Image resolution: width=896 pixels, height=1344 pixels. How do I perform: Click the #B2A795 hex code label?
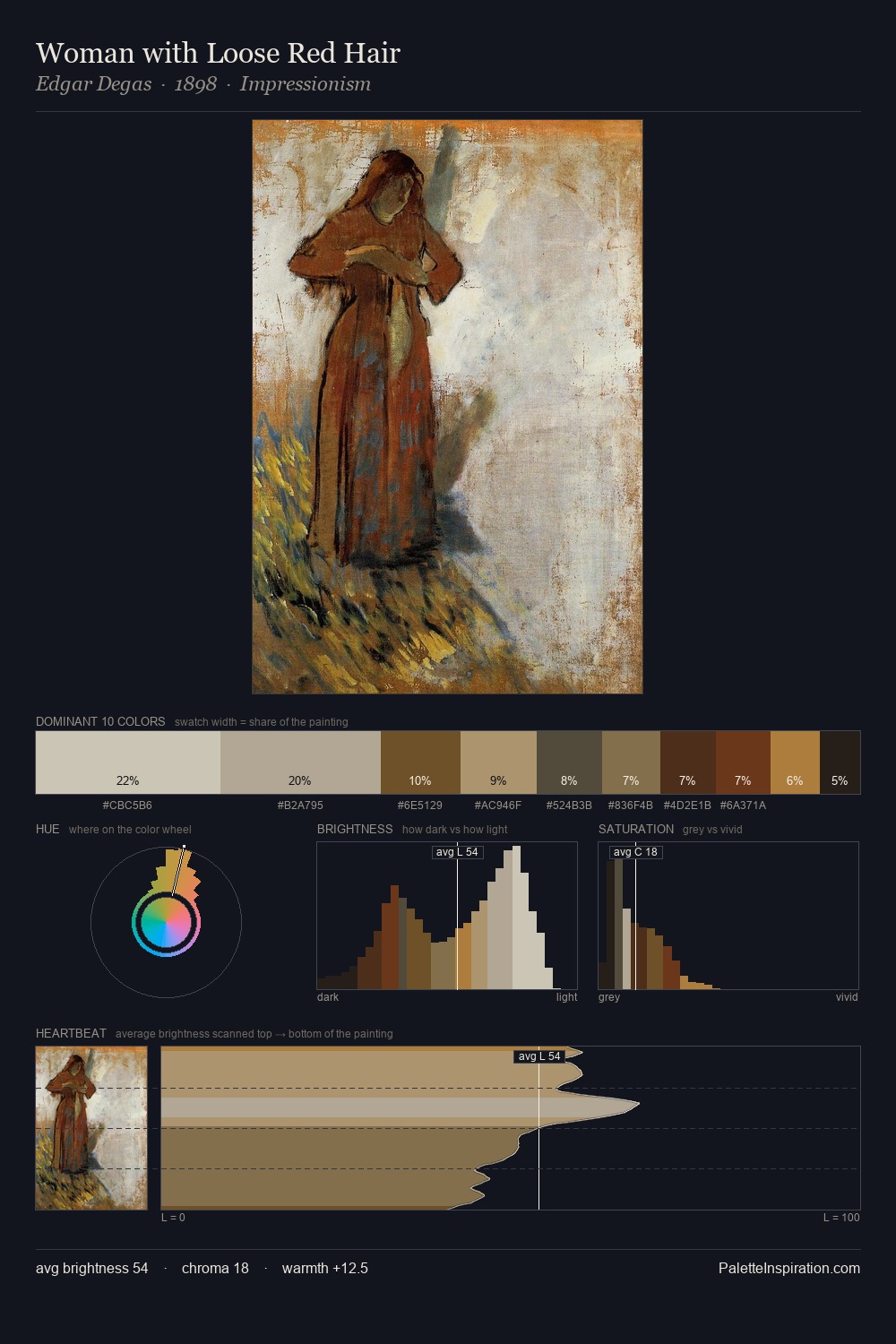pyautogui.click(x=300, y=806)
